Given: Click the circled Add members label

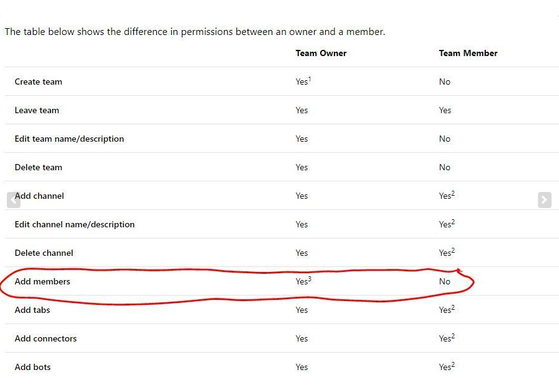Looking at the screenshot, I should [42, 281].
